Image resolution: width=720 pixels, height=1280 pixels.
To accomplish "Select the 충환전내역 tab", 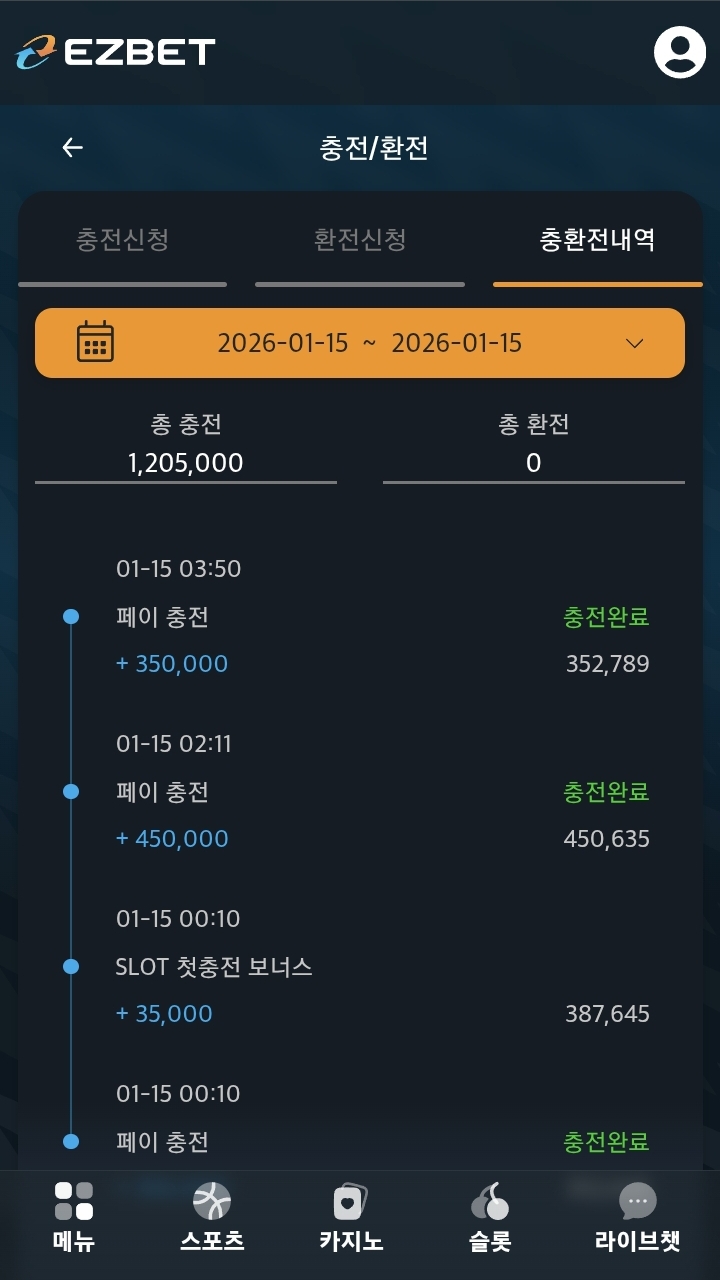I will [x=597, y=240].
